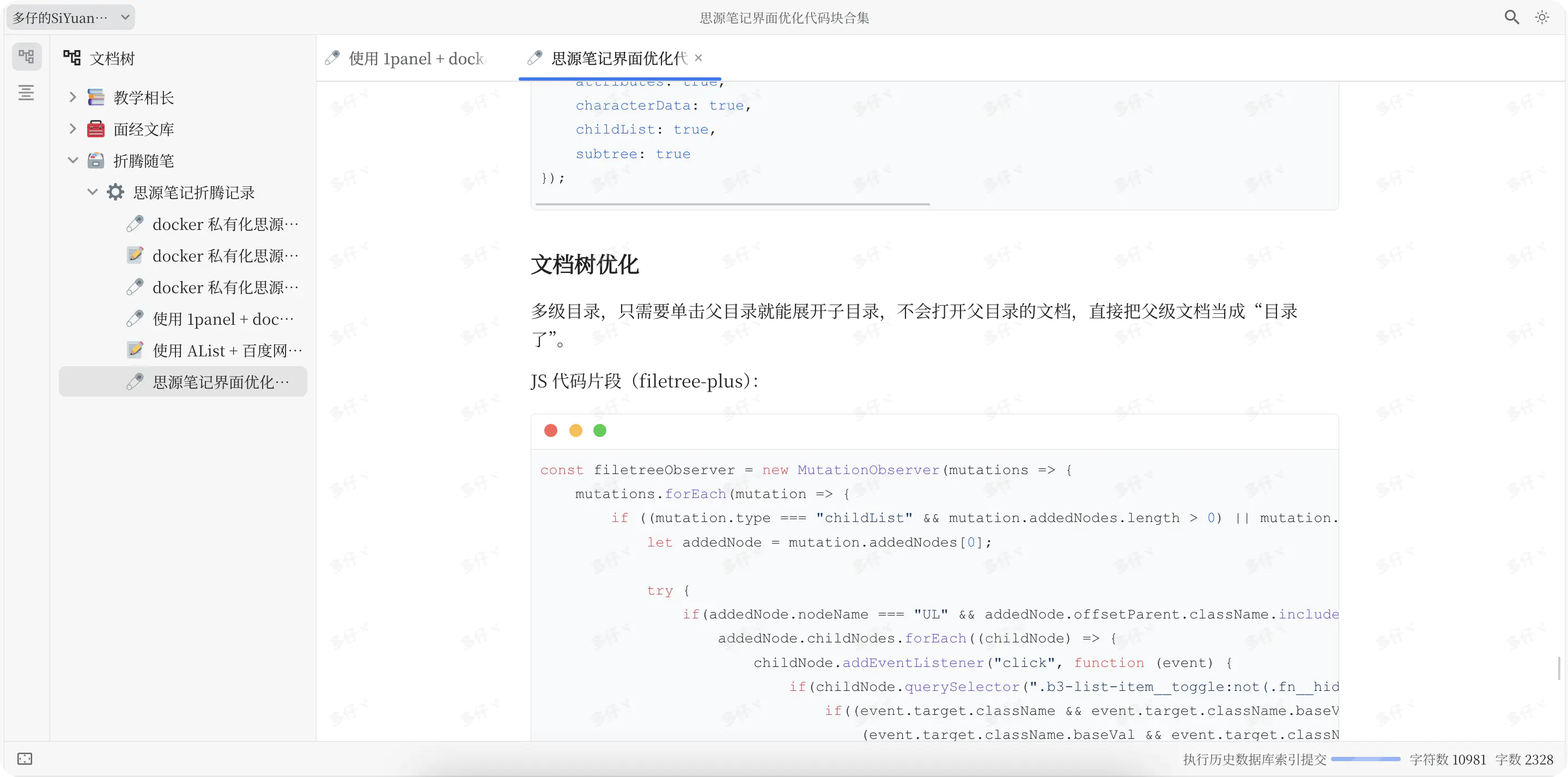Screen dimensions: 1568x777
Task: Open the 文档树 panel from the dock
Action: (26, 57)
